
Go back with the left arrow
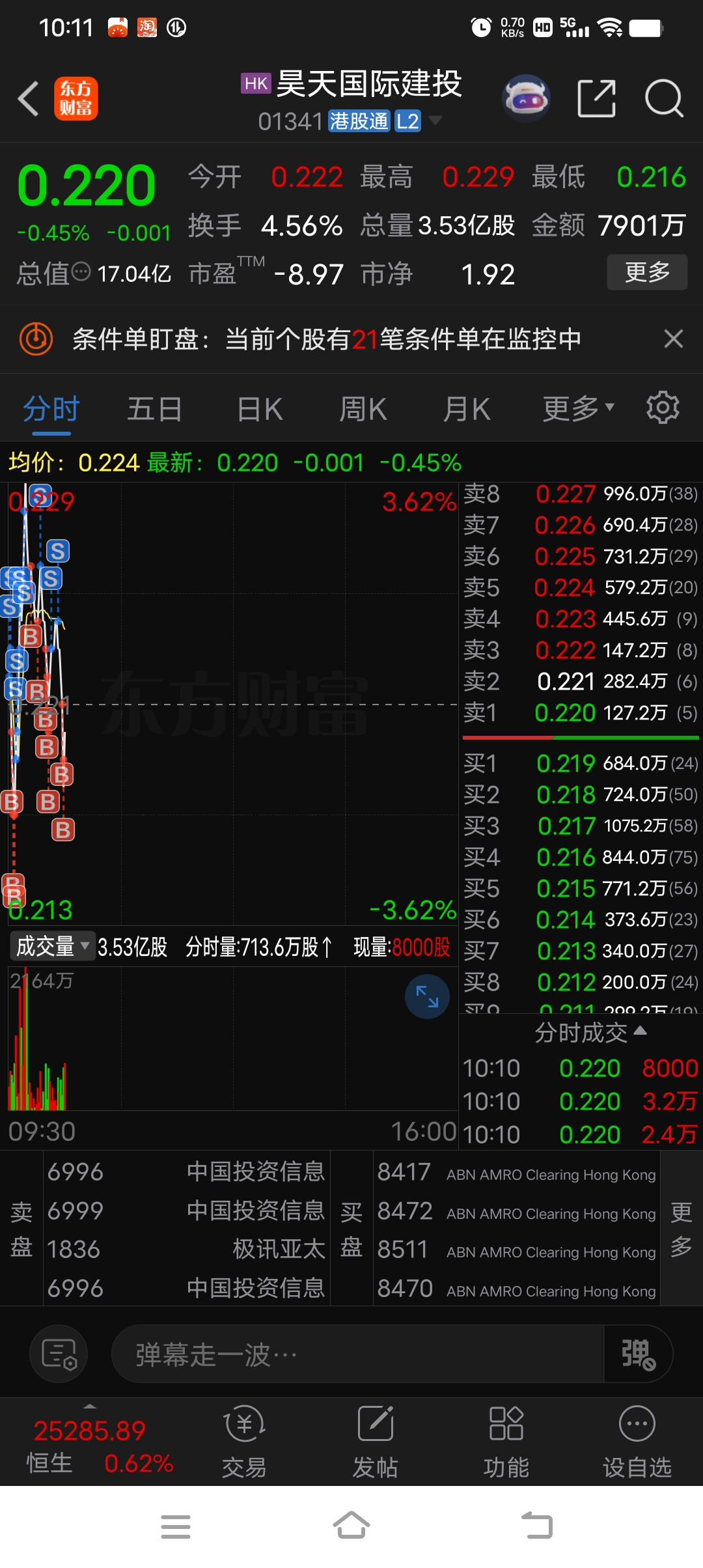coord(29,99)
